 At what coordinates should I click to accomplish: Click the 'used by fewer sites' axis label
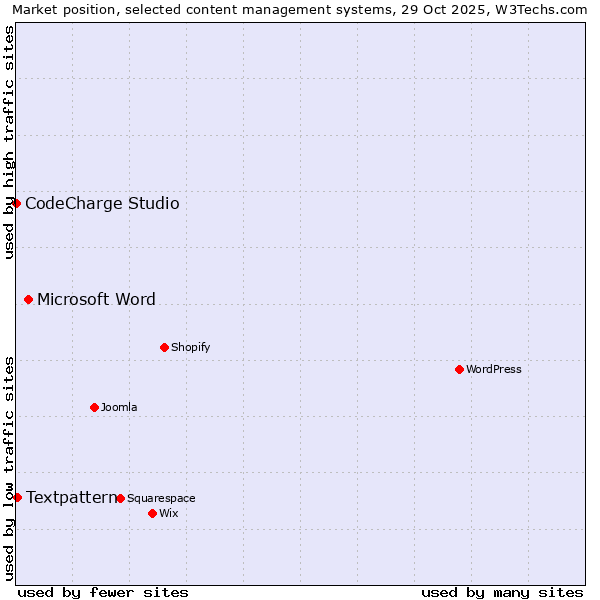point(103,592)
